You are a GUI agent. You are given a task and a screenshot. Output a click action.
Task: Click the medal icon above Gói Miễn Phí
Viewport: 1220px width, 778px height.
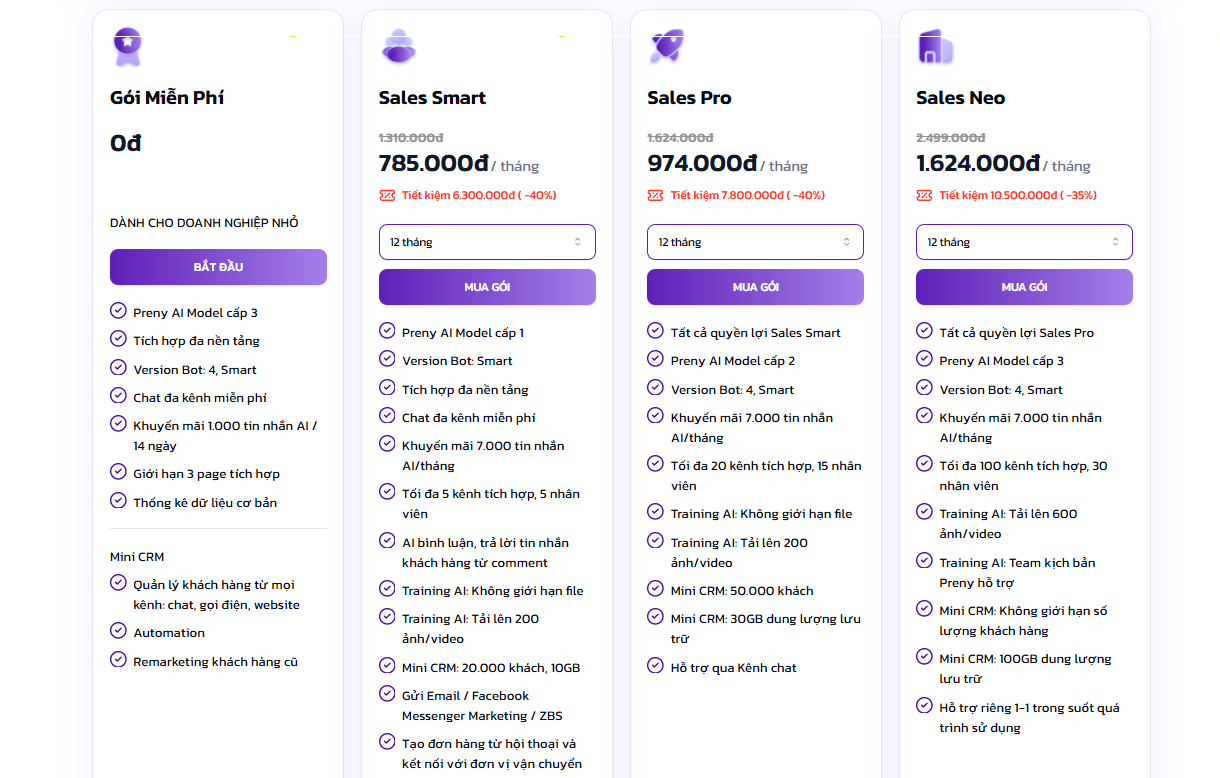(127, 46)
